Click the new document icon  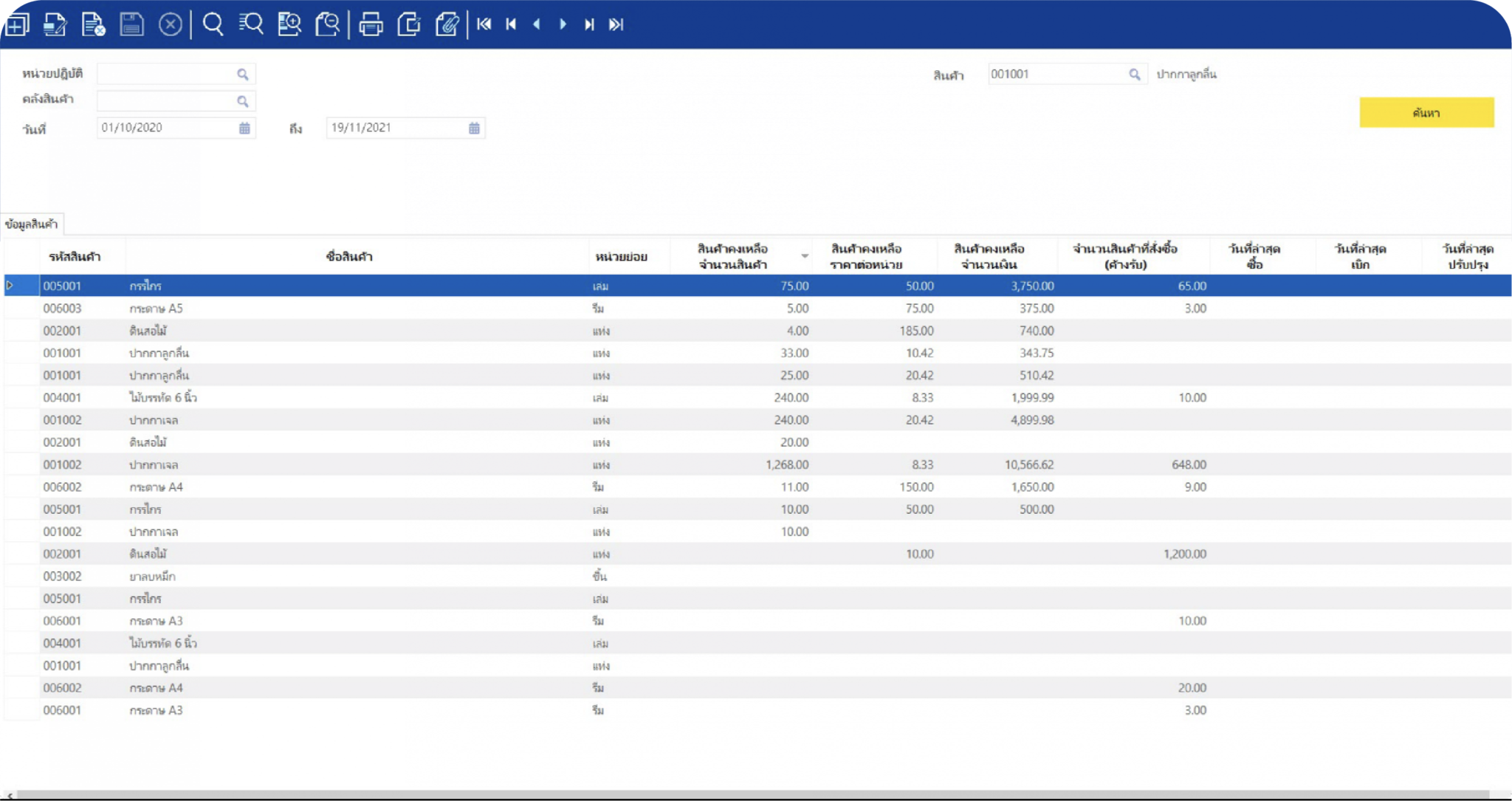click(17, 24)
